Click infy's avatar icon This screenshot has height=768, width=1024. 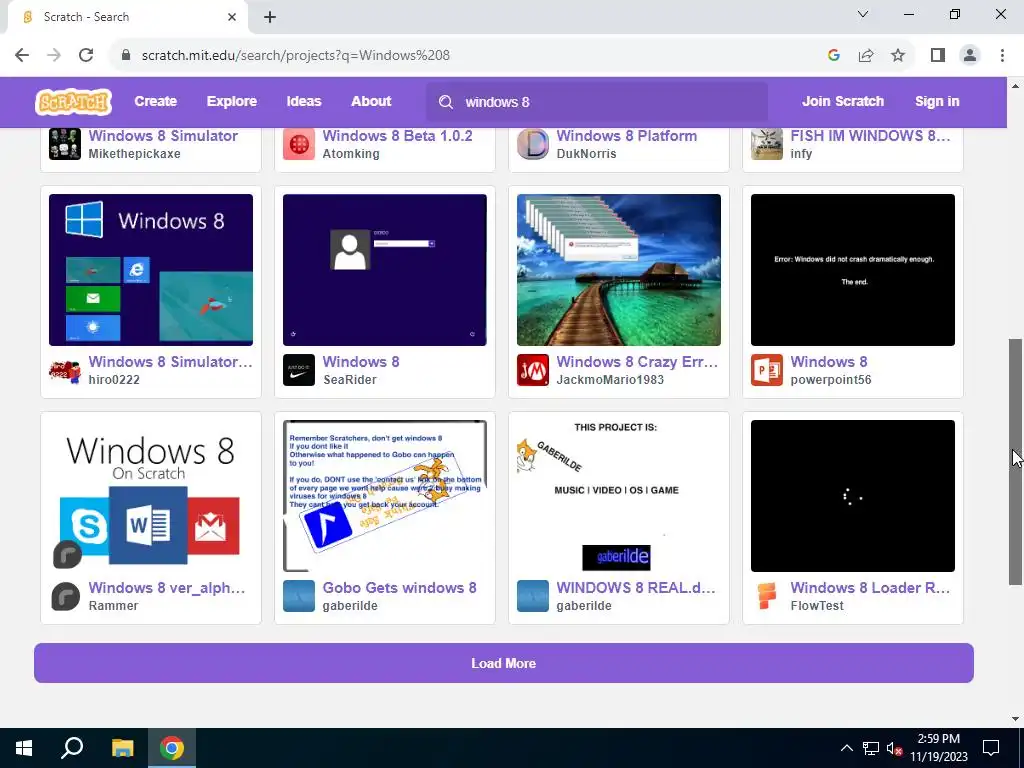tap(767, 144)
